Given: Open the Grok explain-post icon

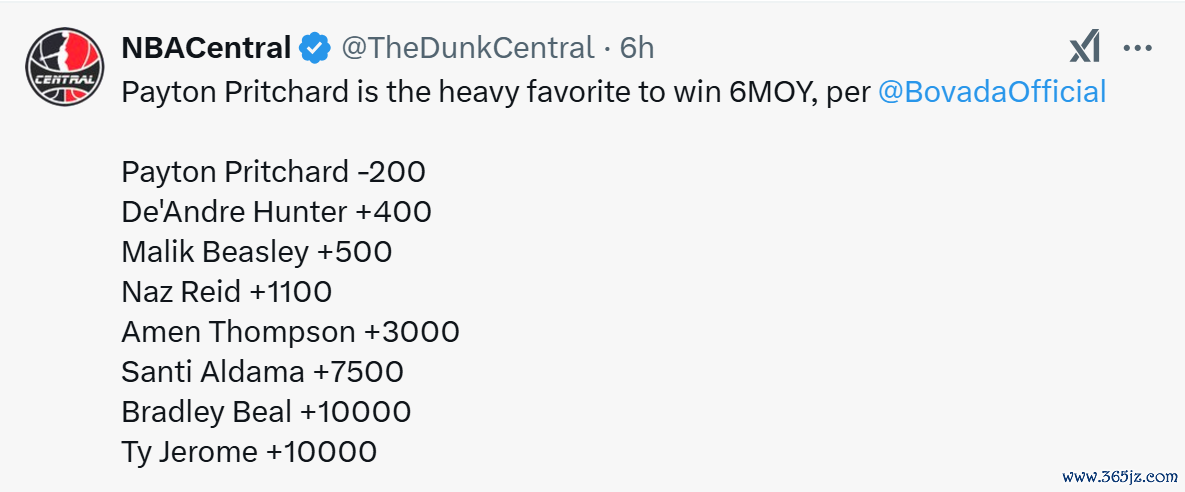Looking at the screenshot, I should (1084, 50).
